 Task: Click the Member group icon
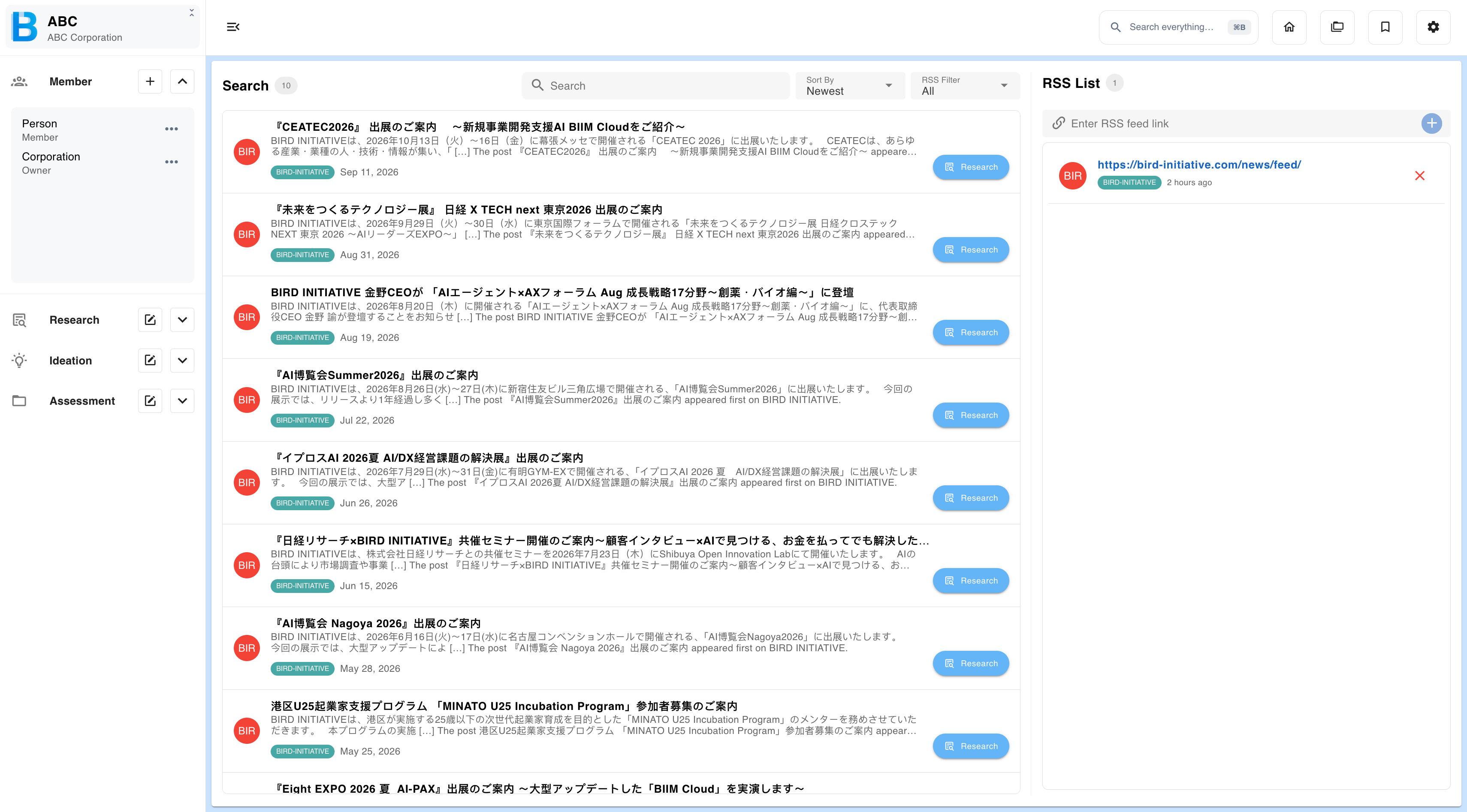click(19, 81)
